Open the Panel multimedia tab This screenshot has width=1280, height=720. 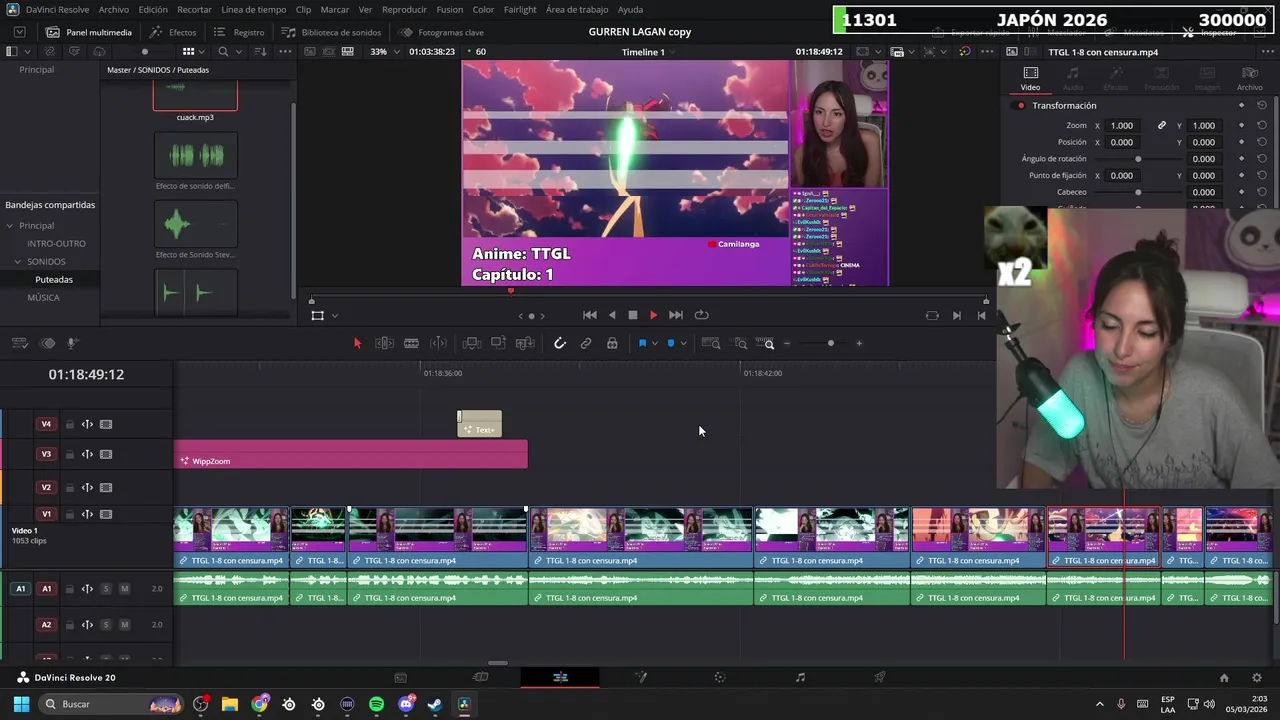[88, 32]
